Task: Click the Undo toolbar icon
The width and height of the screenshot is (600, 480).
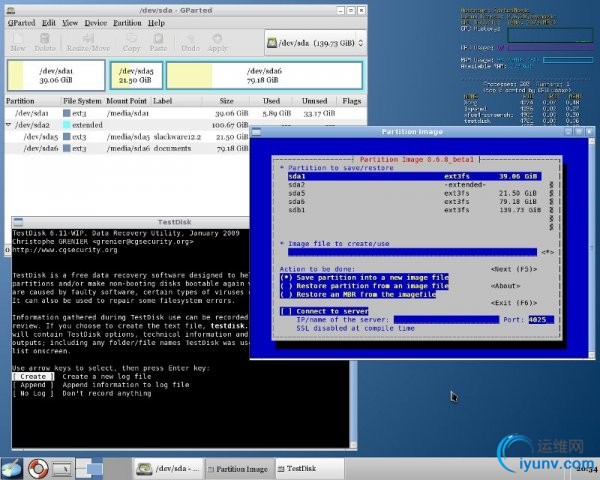Action: click(x=191, y=41)
